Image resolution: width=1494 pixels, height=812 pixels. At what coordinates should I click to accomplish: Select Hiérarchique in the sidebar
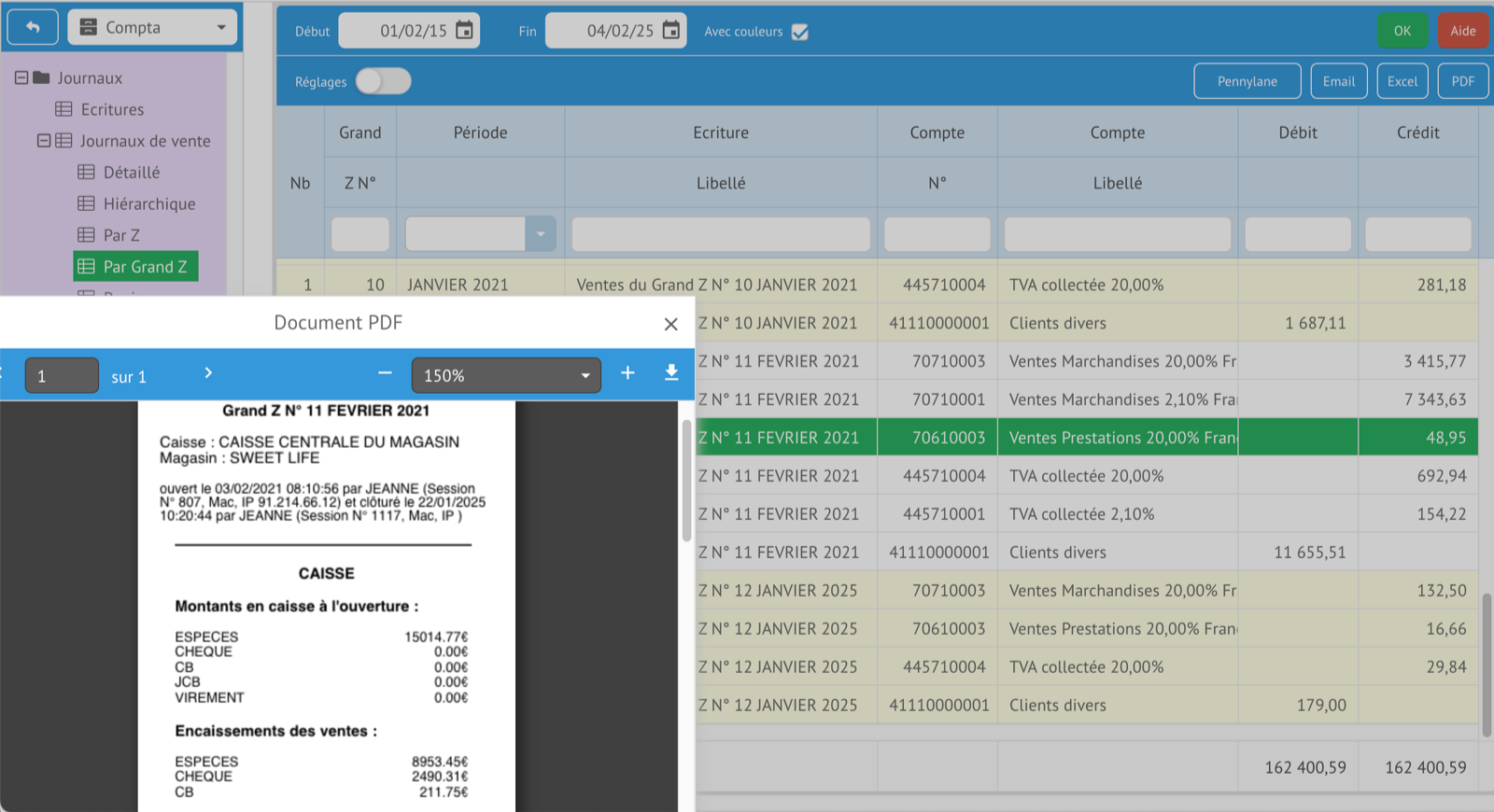(148, 203)
